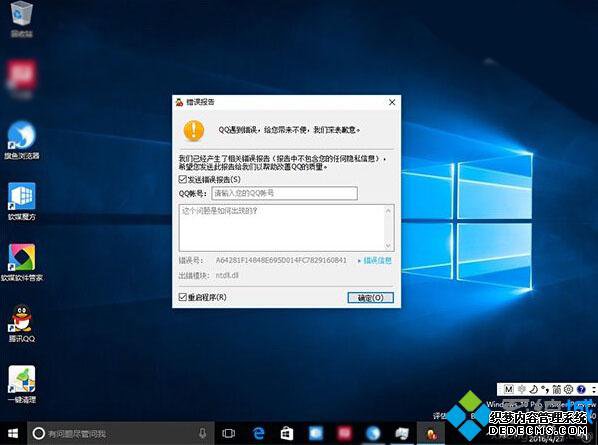Open the red blurred desktop shortcut icon

pos(21,77)
